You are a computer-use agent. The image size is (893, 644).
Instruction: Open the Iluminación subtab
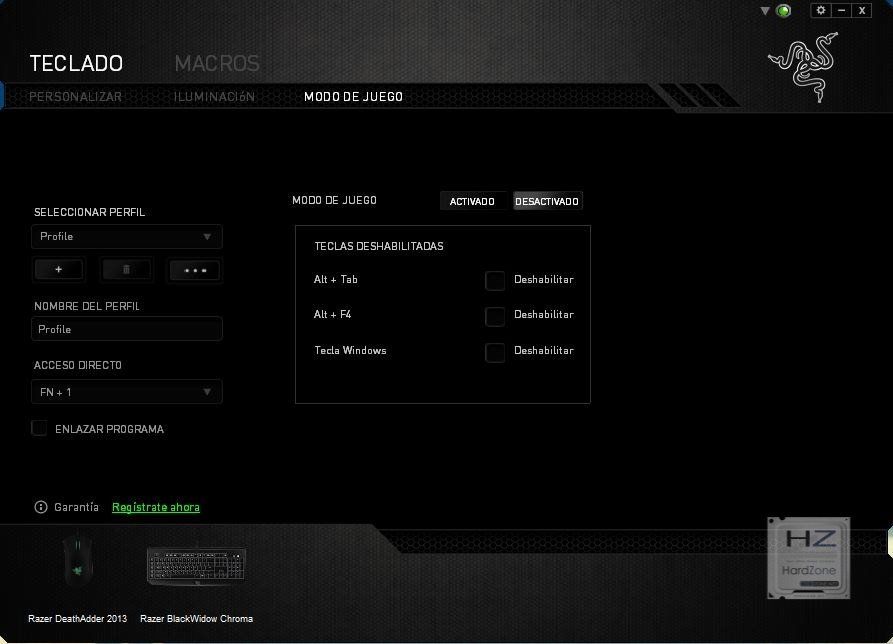point(214,97)
